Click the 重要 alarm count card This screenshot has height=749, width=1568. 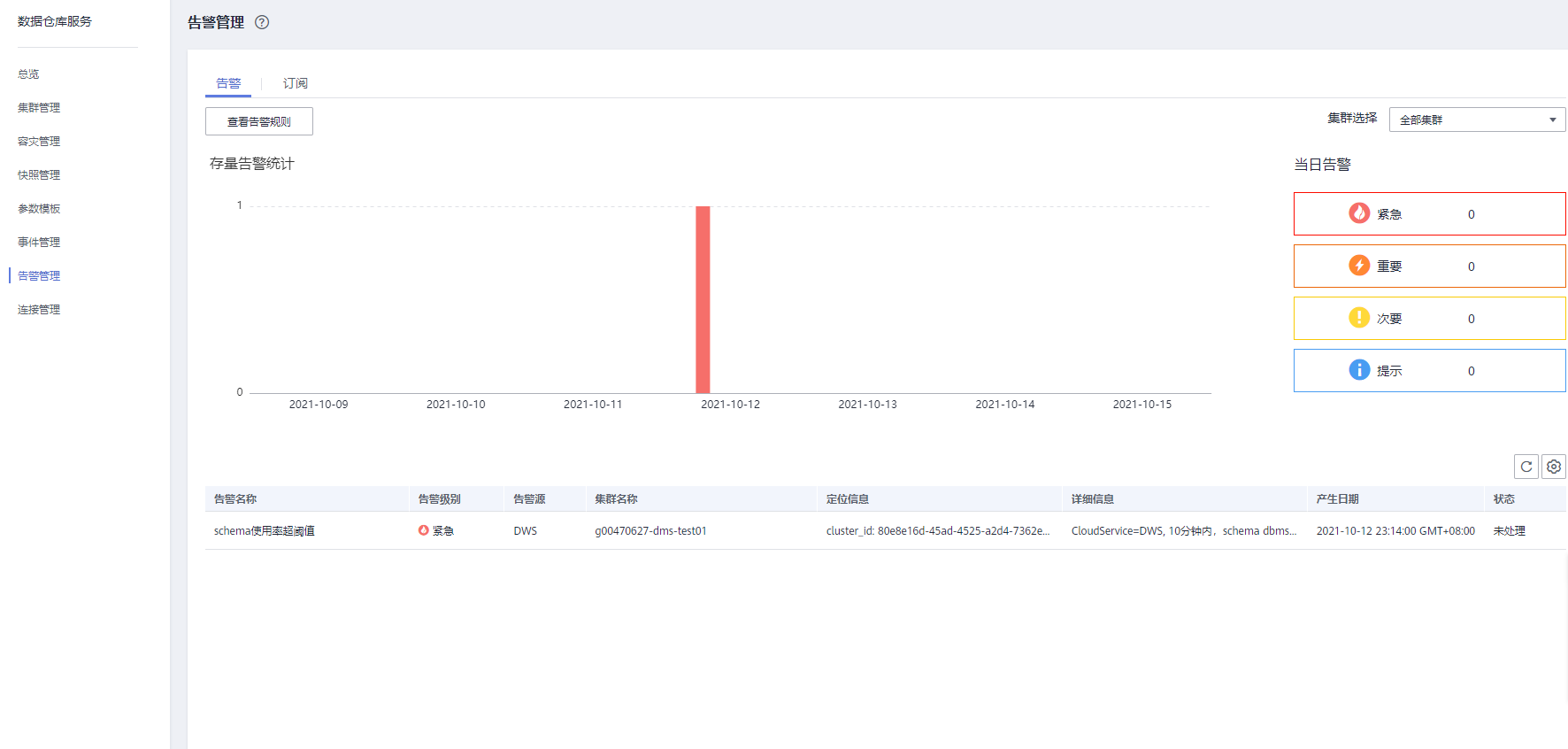[1429, 266]
